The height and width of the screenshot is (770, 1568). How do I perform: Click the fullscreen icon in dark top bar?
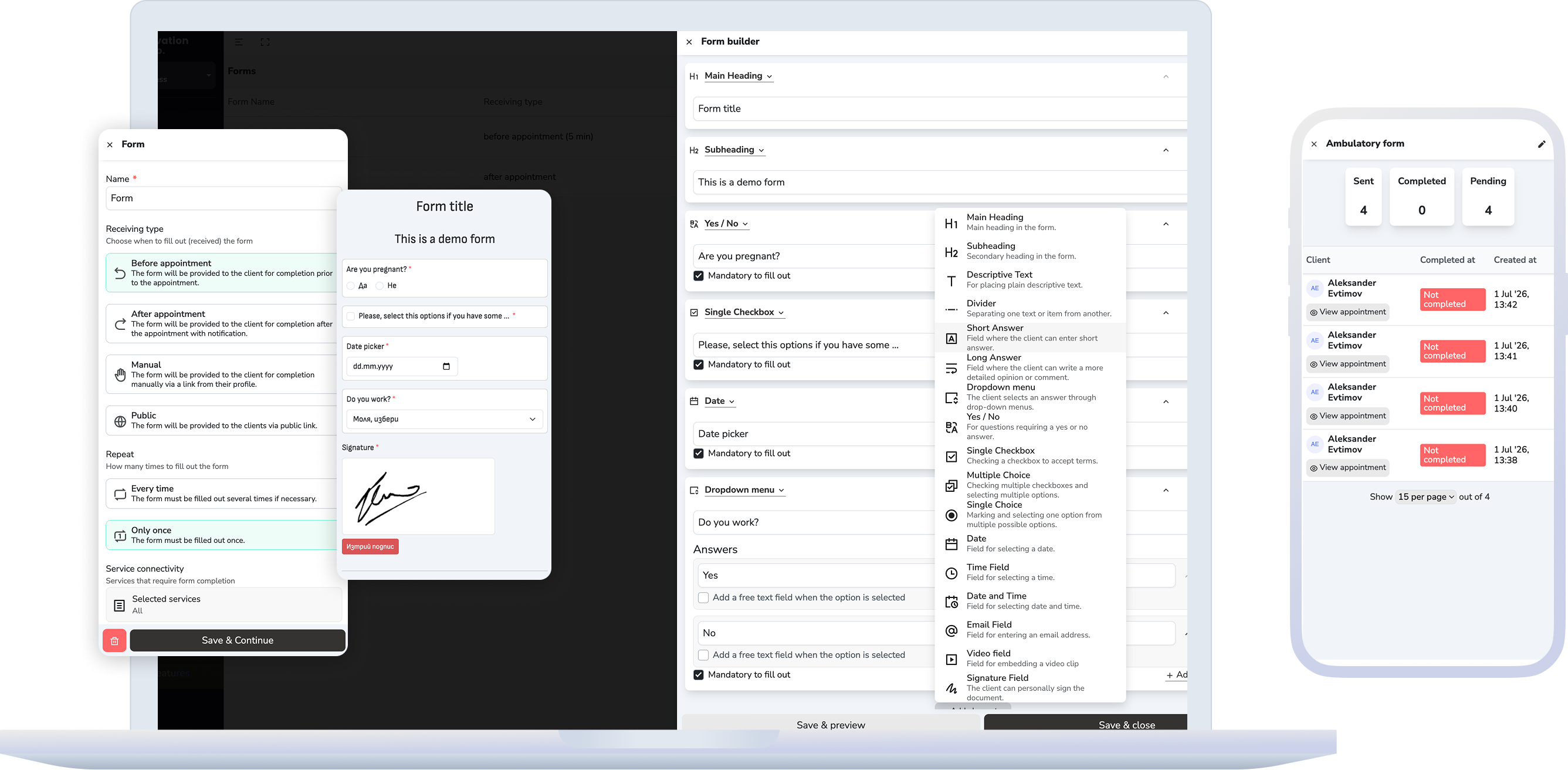(x=265, y=42)
